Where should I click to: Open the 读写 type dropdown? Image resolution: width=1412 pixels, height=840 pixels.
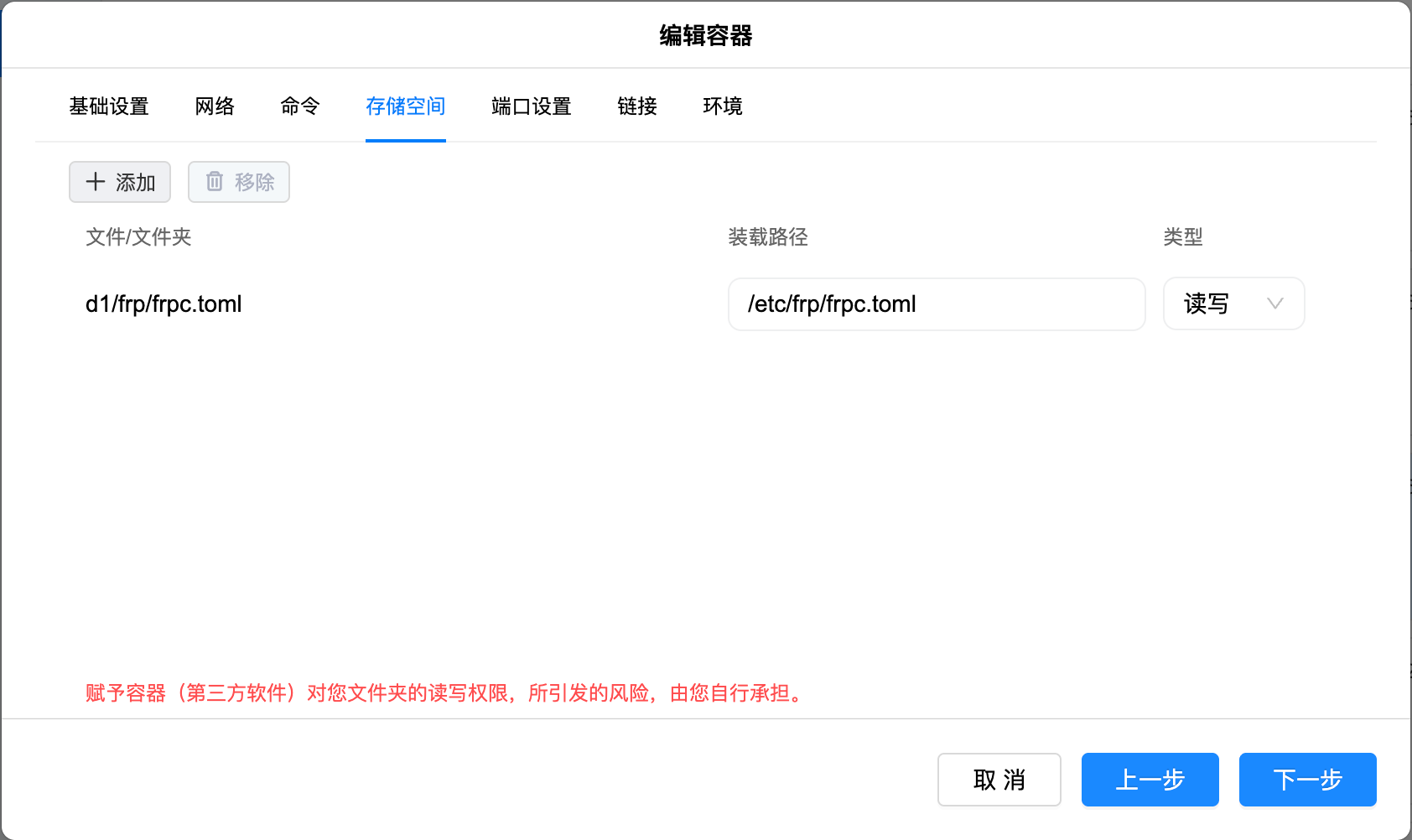coord(1233,303)
